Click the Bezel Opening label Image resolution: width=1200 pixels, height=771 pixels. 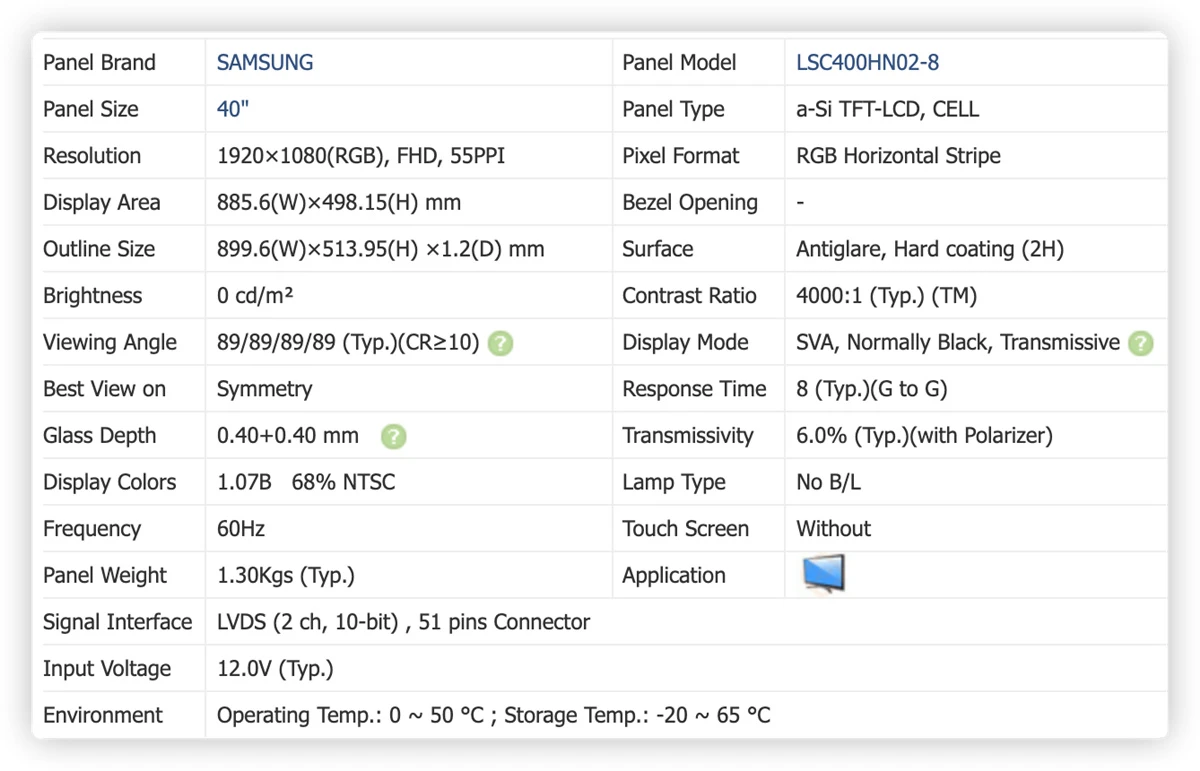[690, 202]
